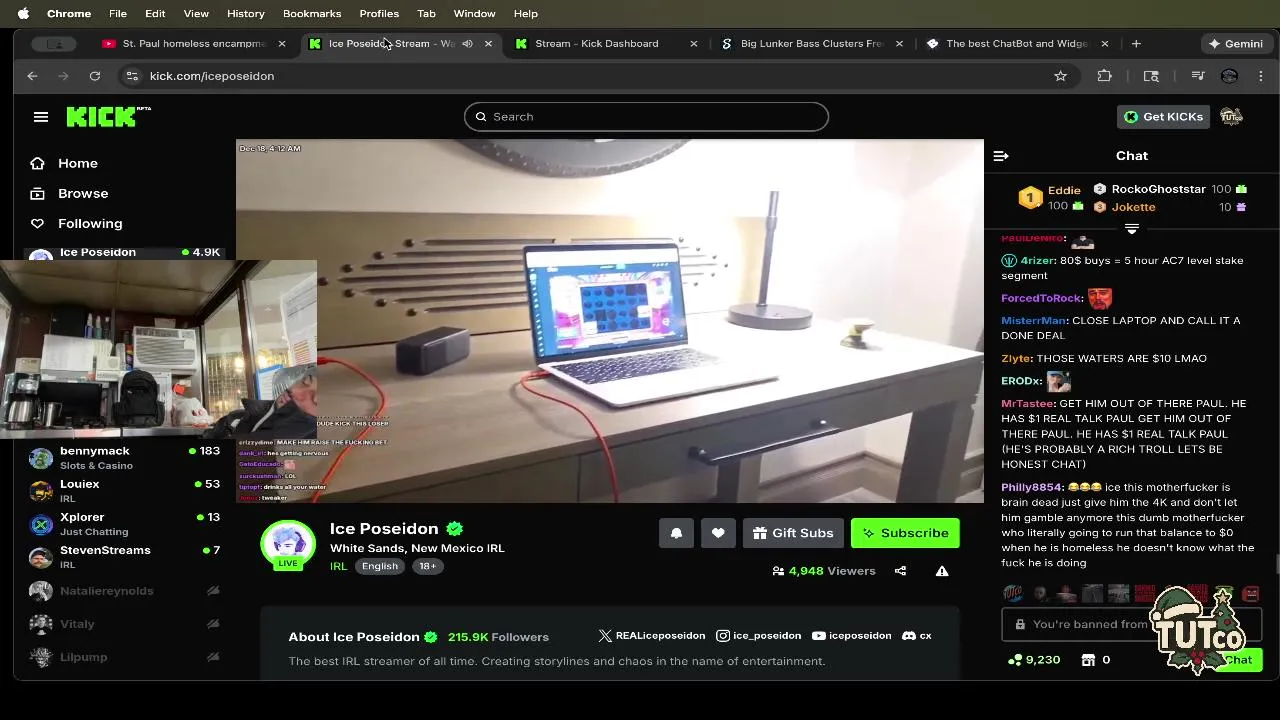Open StevenStreams channel in sidebar

click(x=125, y=557)
